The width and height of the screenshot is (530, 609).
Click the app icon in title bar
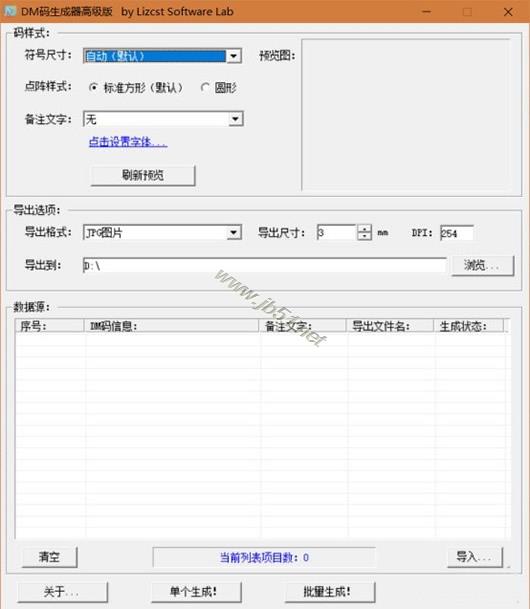point(9,11)
